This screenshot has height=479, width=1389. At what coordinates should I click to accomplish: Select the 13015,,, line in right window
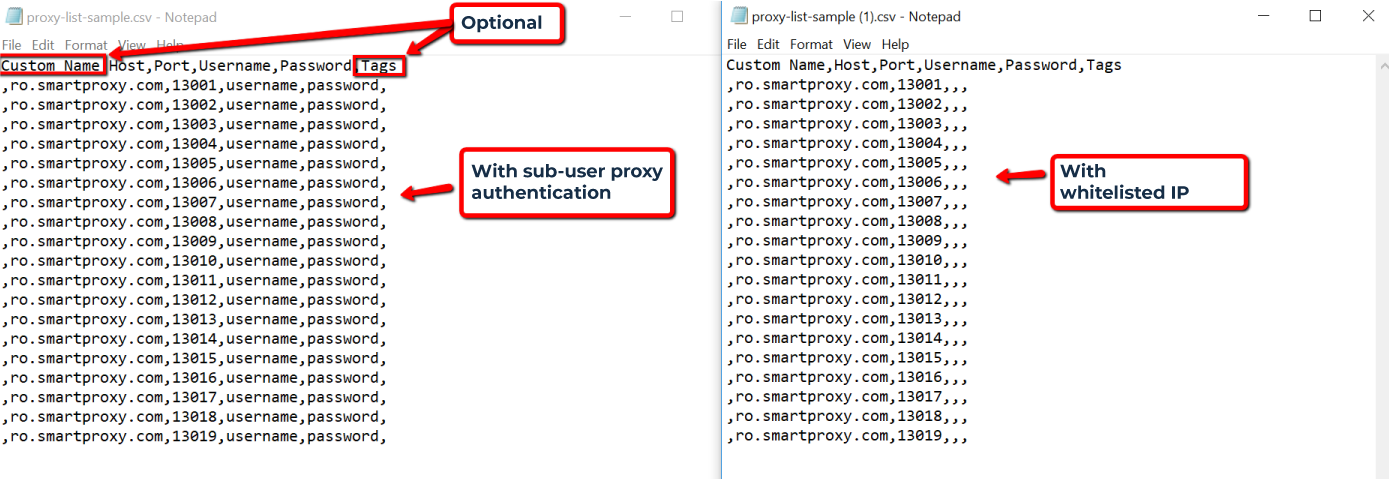coord(848,358)
